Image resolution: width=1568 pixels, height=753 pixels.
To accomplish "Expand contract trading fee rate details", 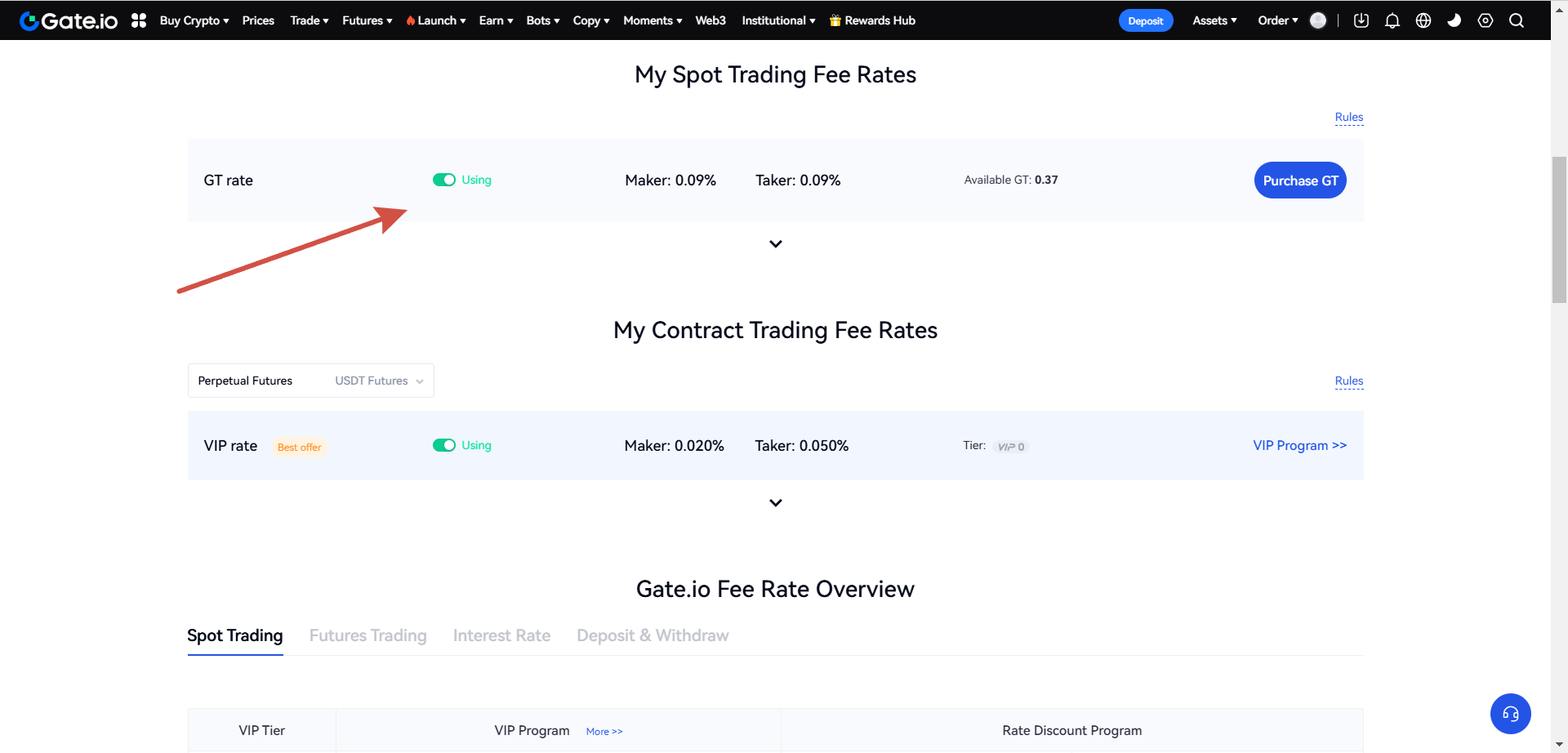I will [x=776, y=503].
